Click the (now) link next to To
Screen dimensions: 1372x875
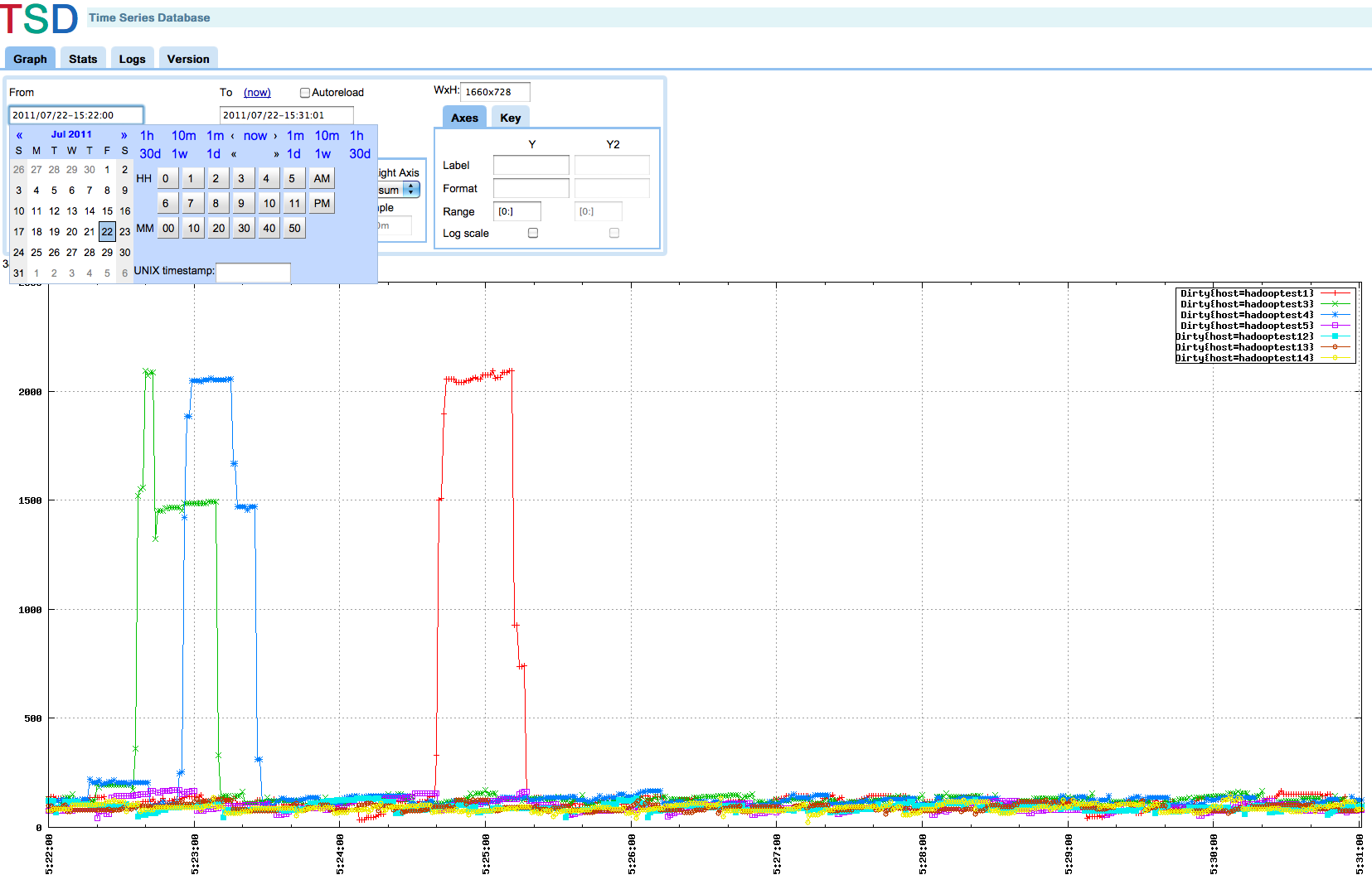(x=257, y=92)
